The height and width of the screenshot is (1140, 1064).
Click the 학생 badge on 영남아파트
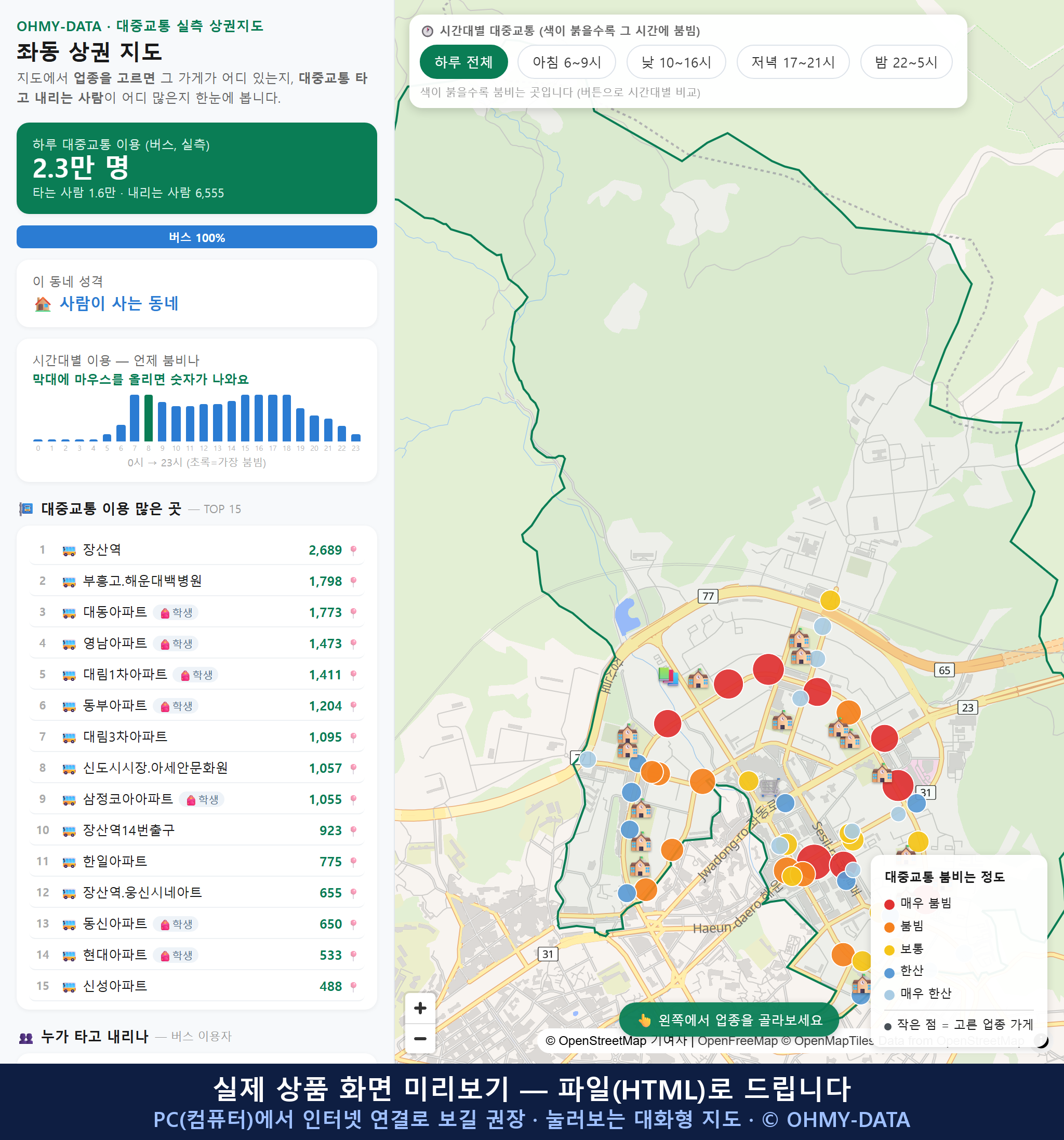click(x=176, y=643)
